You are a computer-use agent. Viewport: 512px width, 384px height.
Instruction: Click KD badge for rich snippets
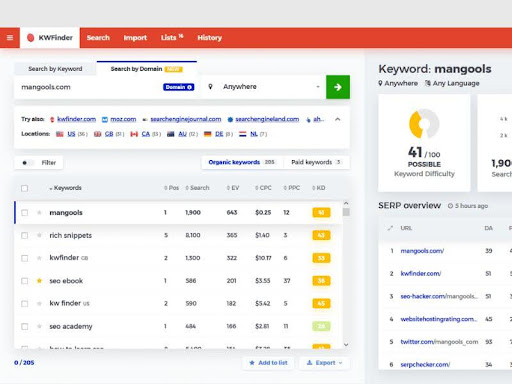pos(321,235)
